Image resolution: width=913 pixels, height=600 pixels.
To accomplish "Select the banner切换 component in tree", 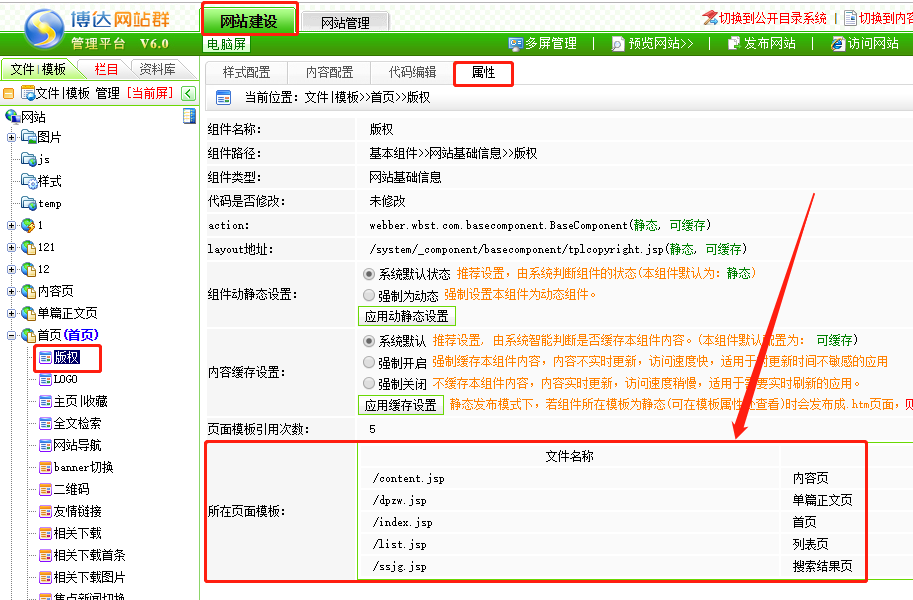I will pos(76,467).
